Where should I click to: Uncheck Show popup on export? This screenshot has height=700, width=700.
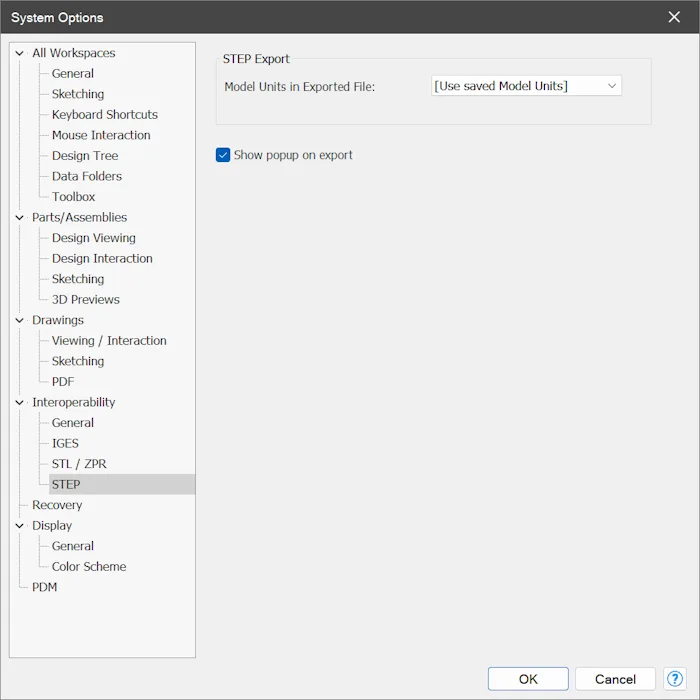point(223,155)
